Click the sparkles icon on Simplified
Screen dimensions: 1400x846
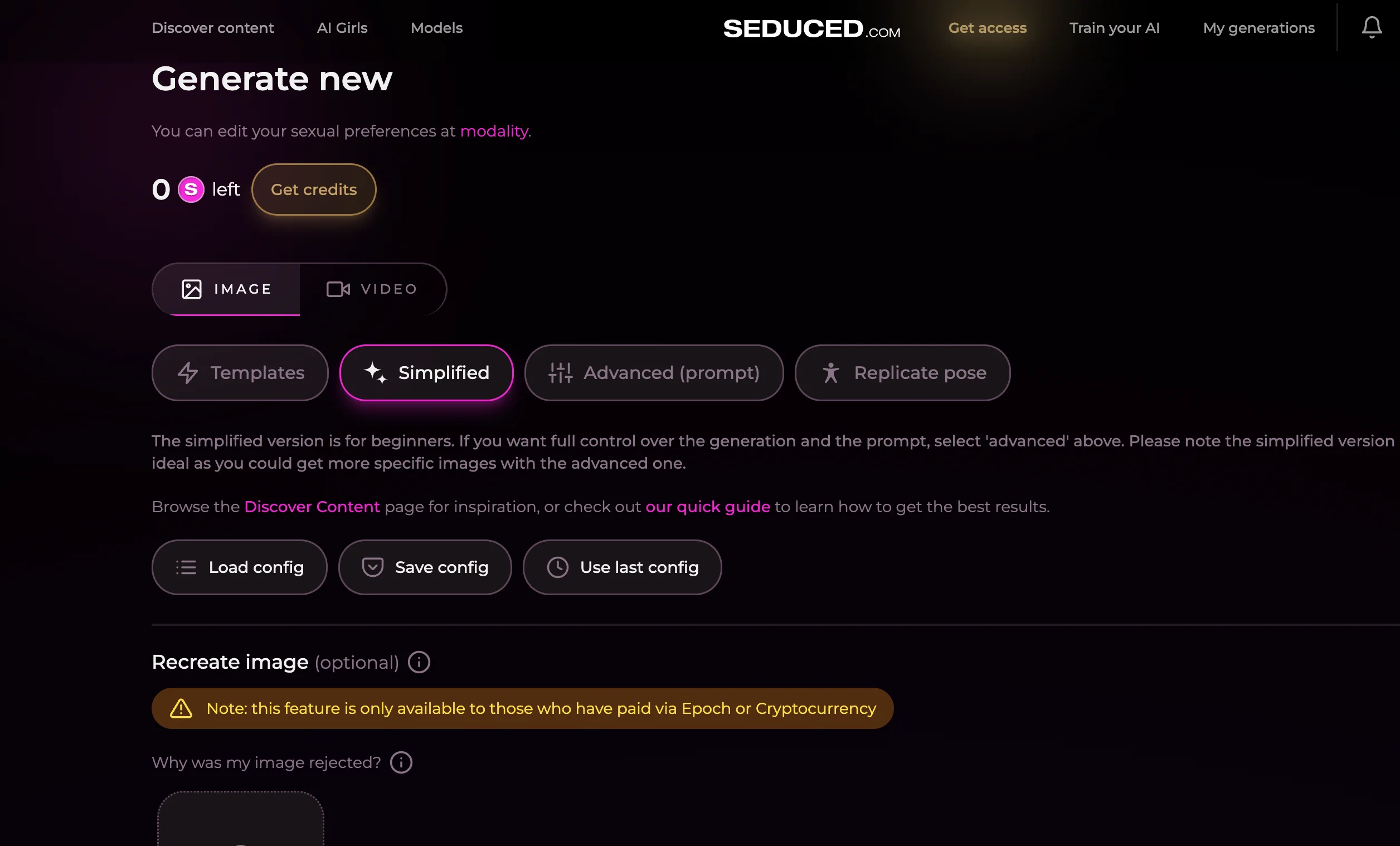pyautogui.click(x=375, y=373)
